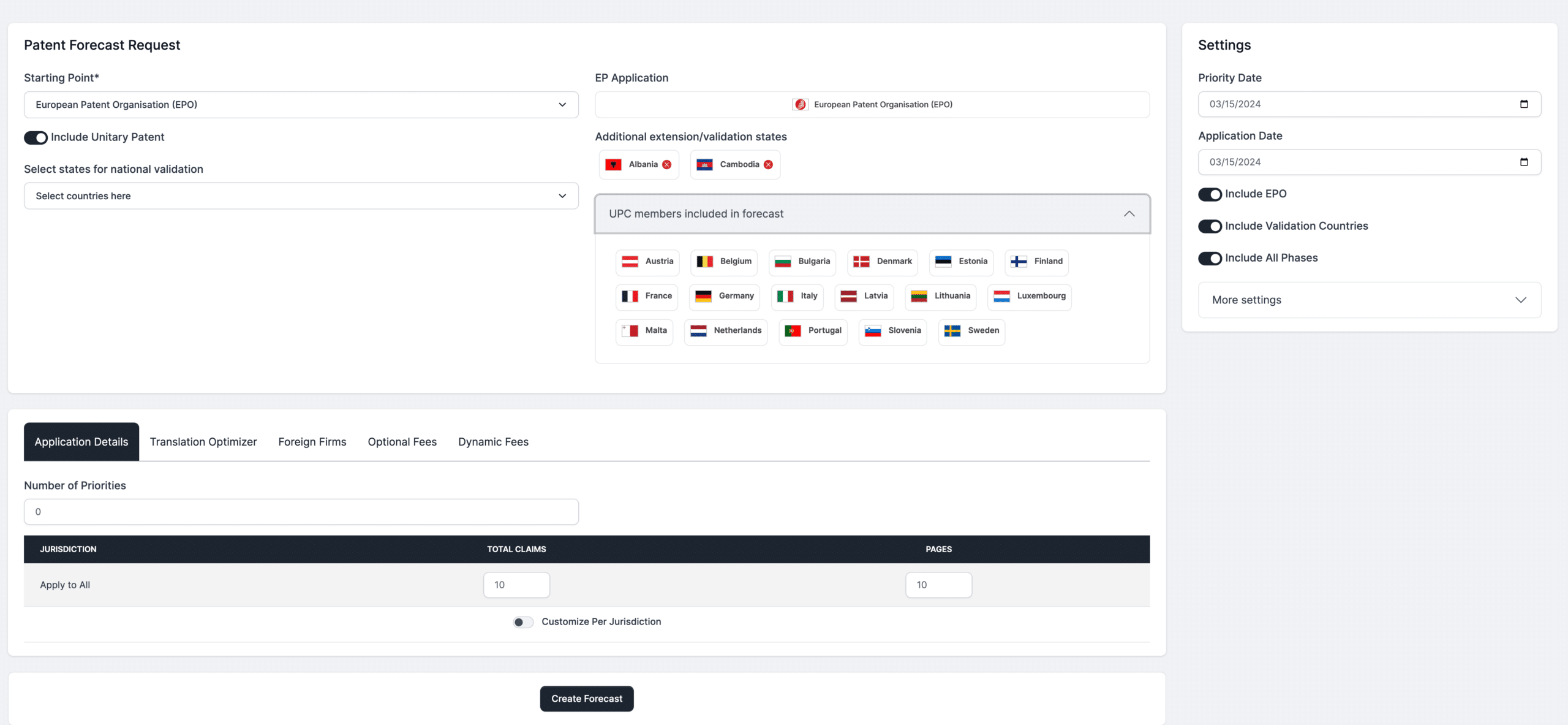
Task: Click the Create Forecast button
Action: pyautogui.click(x=587, y=699)
